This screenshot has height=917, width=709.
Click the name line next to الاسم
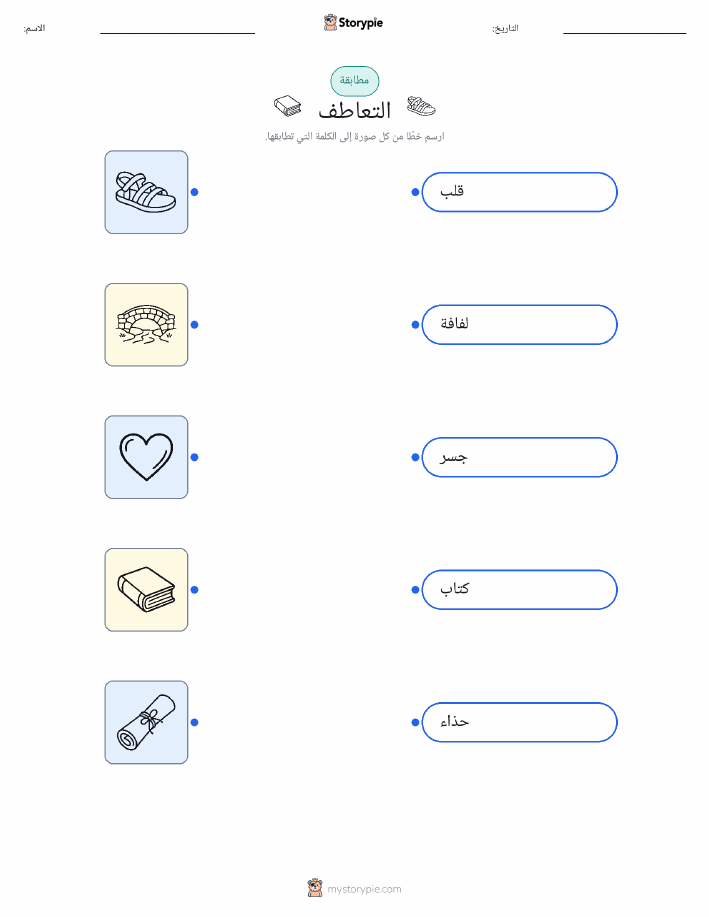click(x=177, y=33)
